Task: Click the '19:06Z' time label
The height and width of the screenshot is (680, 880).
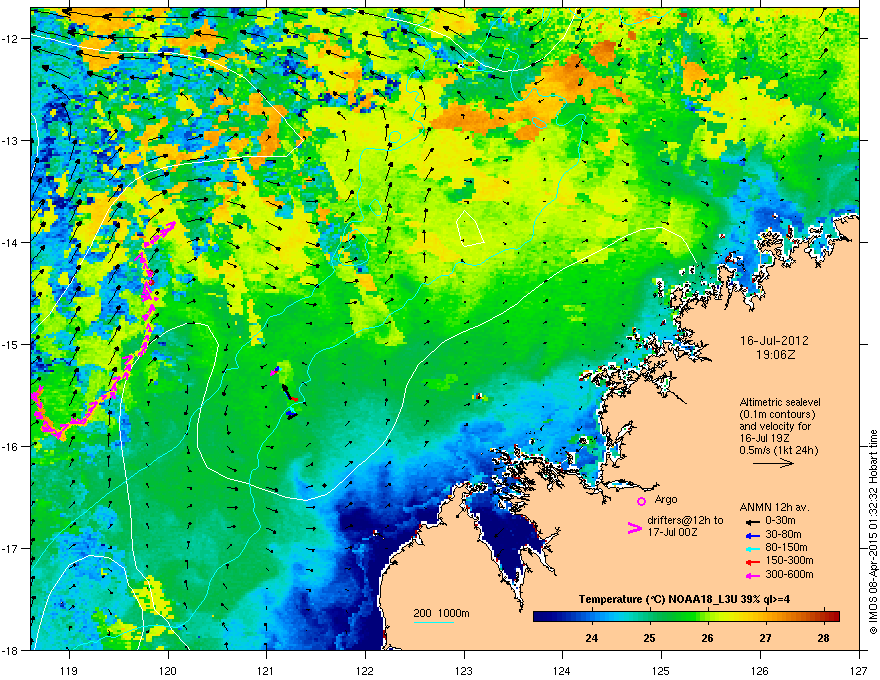Action: click(775, 355)
